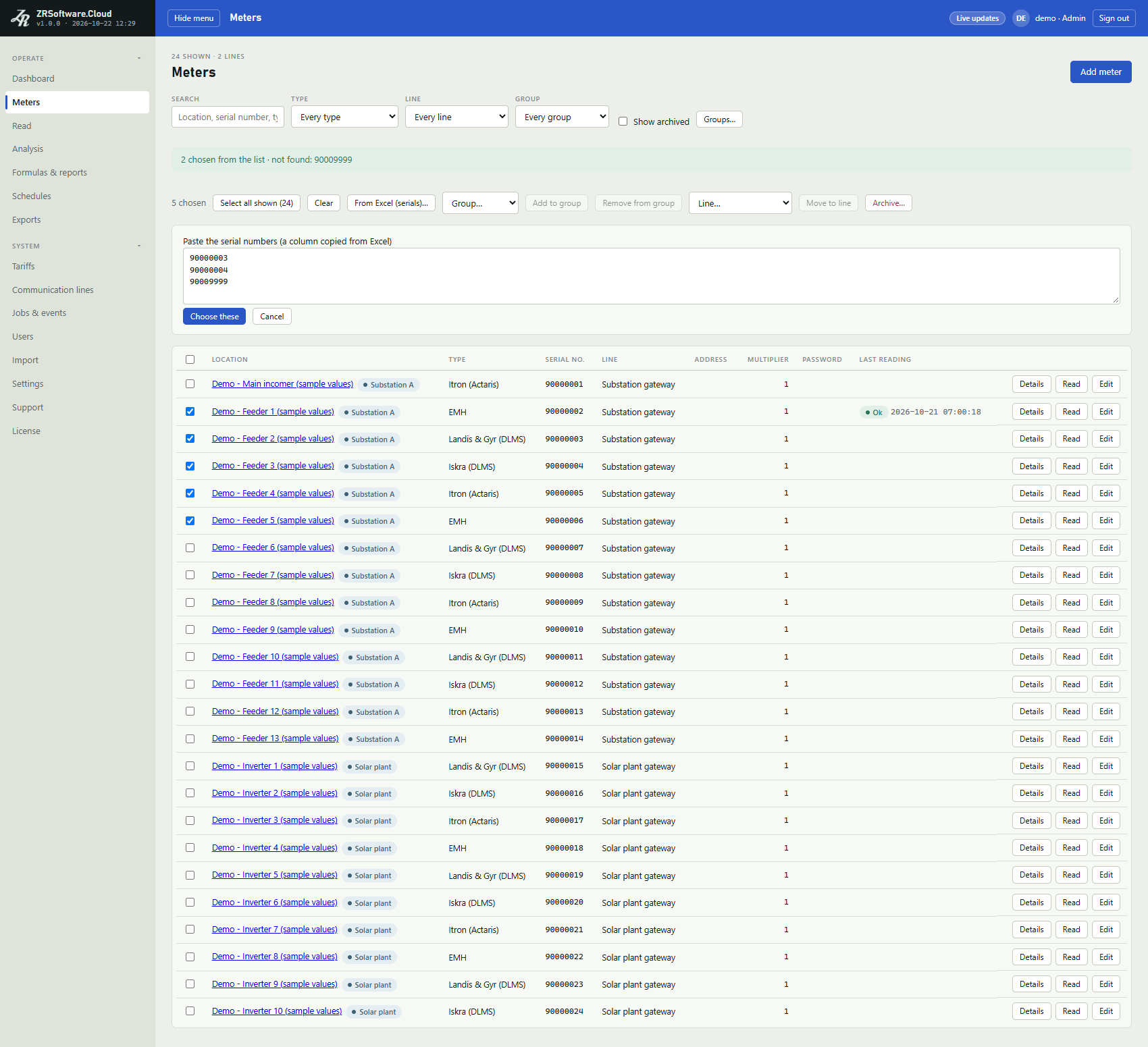The width and height of the screenshot is (1148, 1047).
Task: Click Choose these to apply serials
Action: 214,317
